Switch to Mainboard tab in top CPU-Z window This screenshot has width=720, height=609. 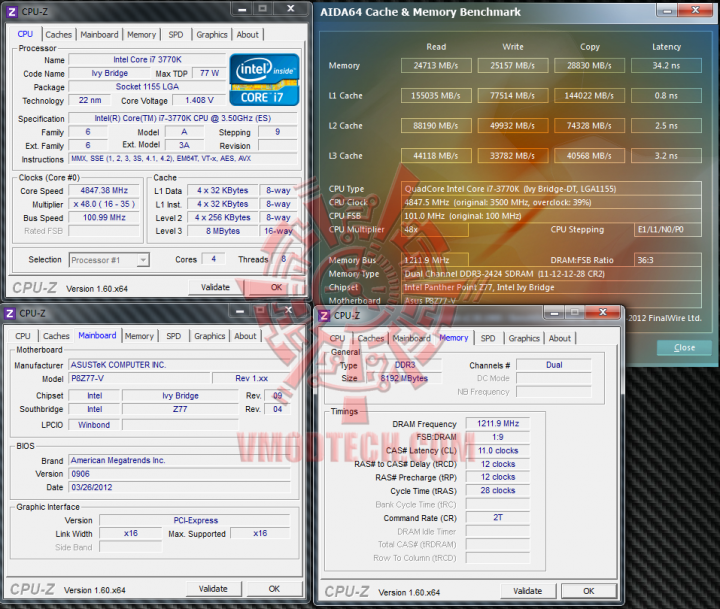pyautogui.click(x=99, y=34)
